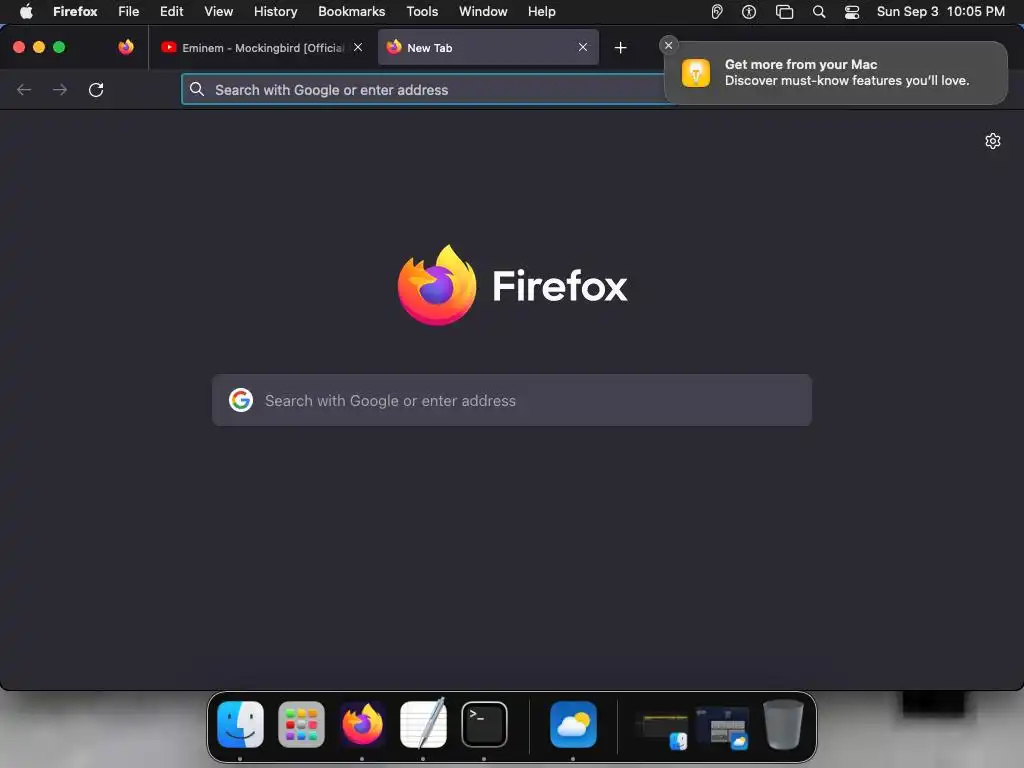Open the Help menu
1024x768 pixels.
tap(541, 11)
